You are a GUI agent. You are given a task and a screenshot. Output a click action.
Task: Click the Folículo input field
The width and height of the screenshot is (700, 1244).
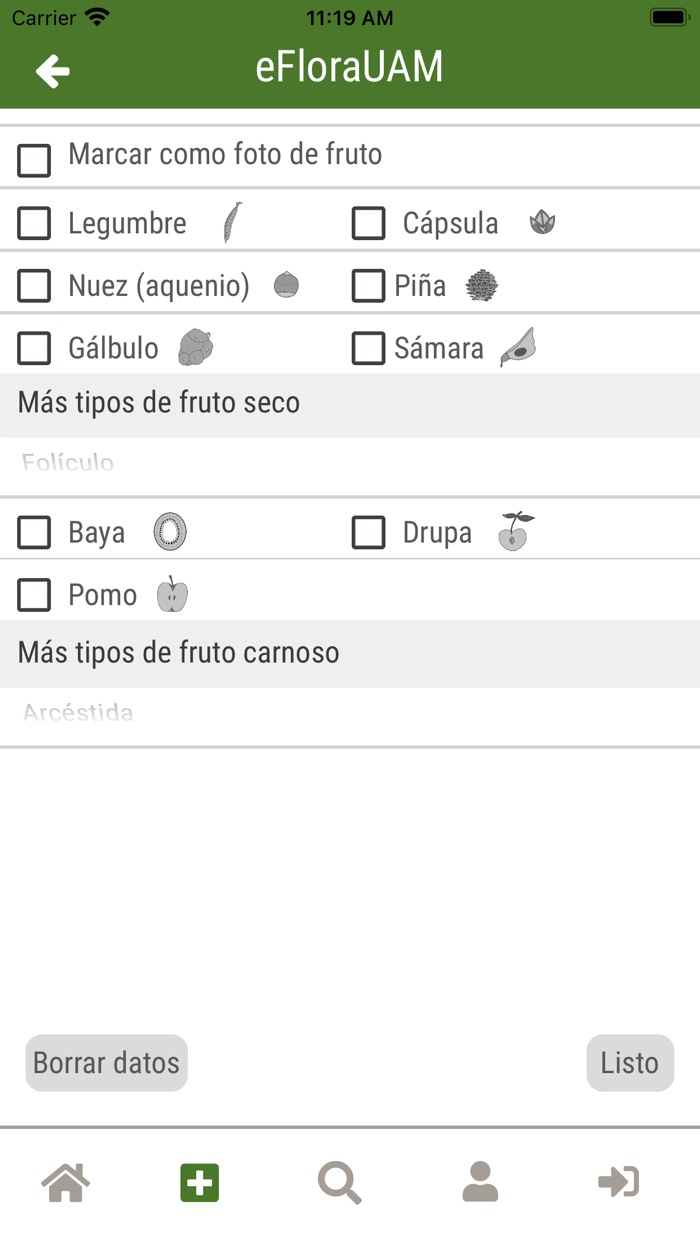point(350,463)
